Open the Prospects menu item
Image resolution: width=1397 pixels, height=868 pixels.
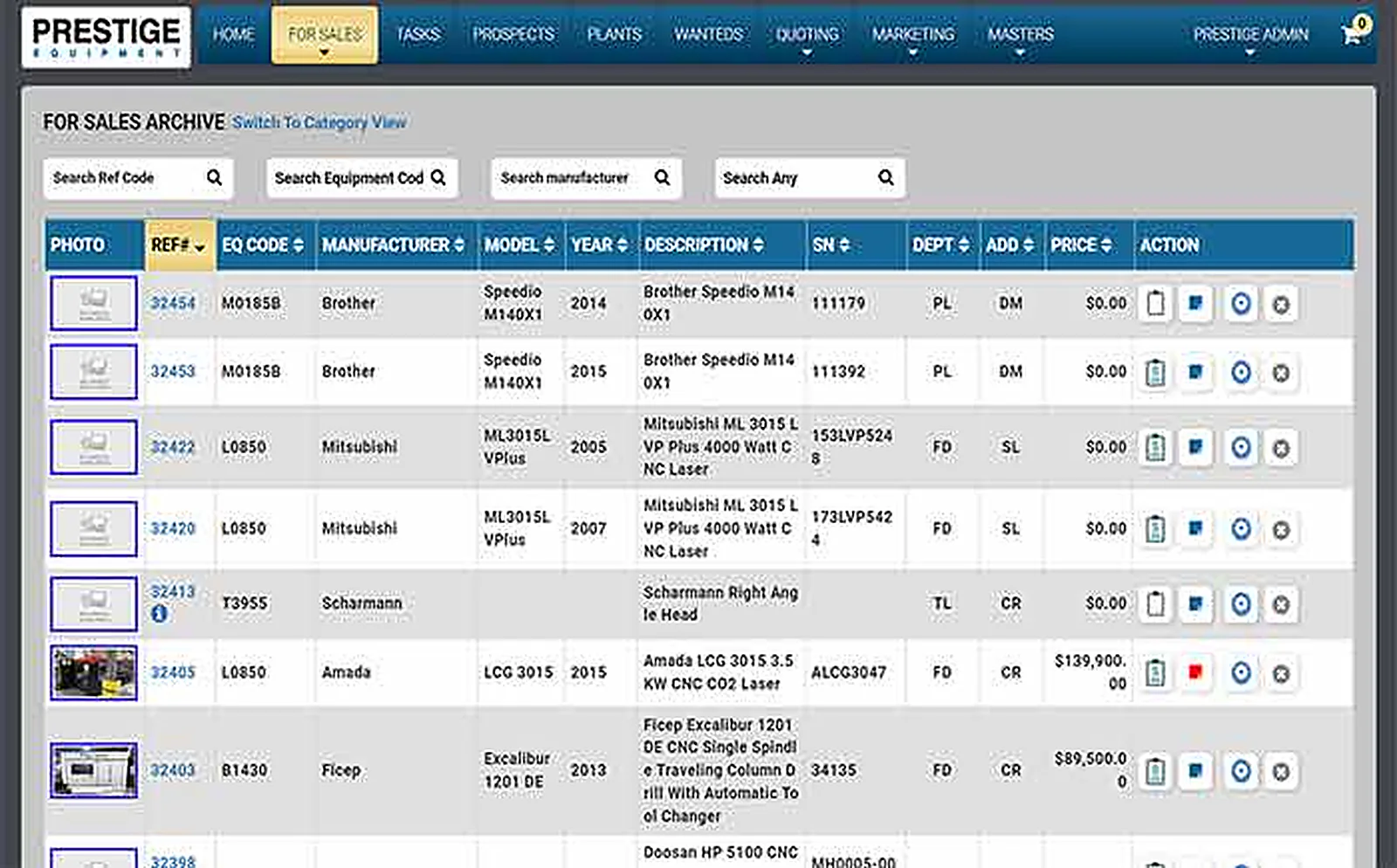click(x=513, y=35)
